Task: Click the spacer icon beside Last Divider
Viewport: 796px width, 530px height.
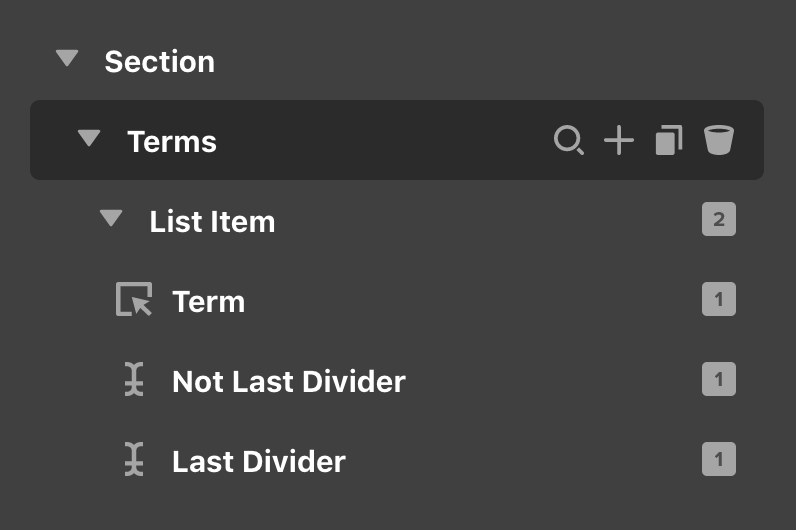Action: [134, 460]
